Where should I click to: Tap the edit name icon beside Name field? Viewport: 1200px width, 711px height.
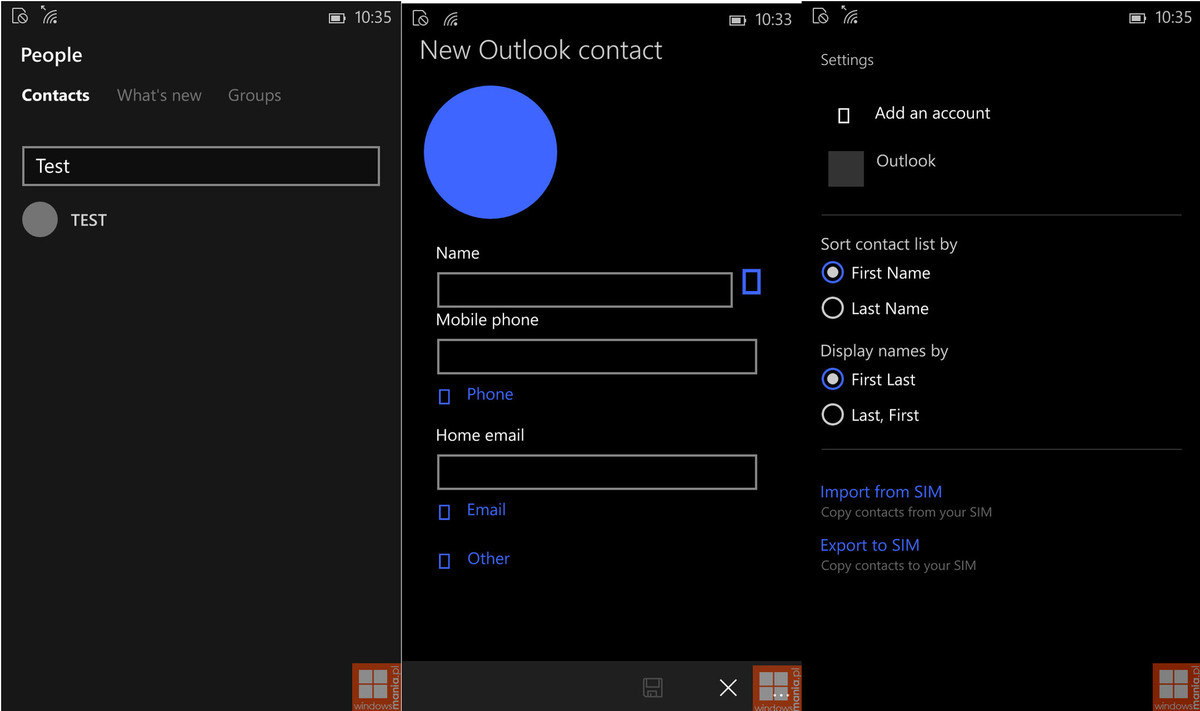[751, 282]
